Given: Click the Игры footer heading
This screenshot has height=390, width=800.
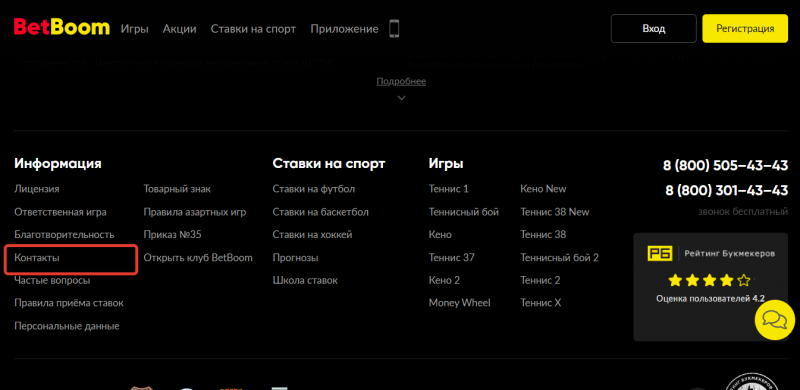Looking at the screenshot, I should (446, 164).
